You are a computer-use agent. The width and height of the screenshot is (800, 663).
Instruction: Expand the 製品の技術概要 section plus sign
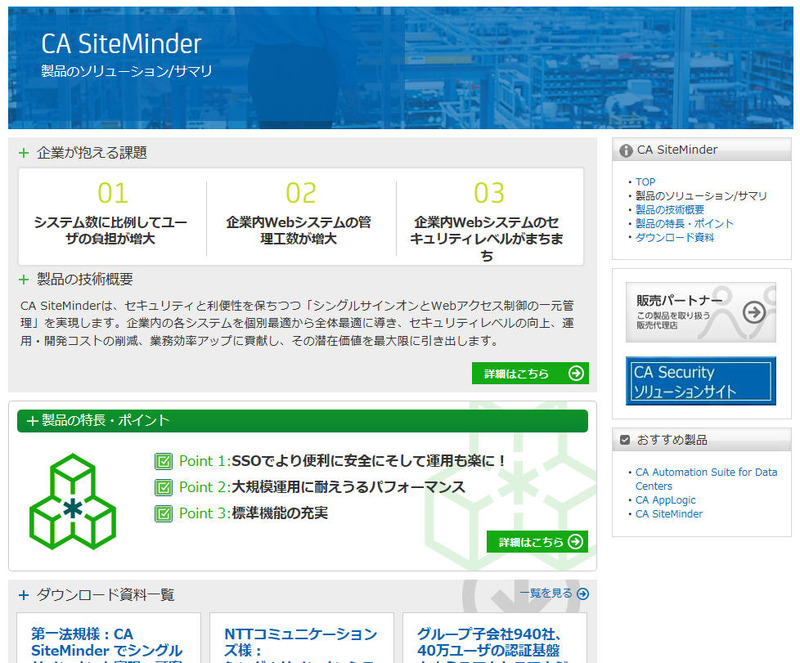[24, 279]
